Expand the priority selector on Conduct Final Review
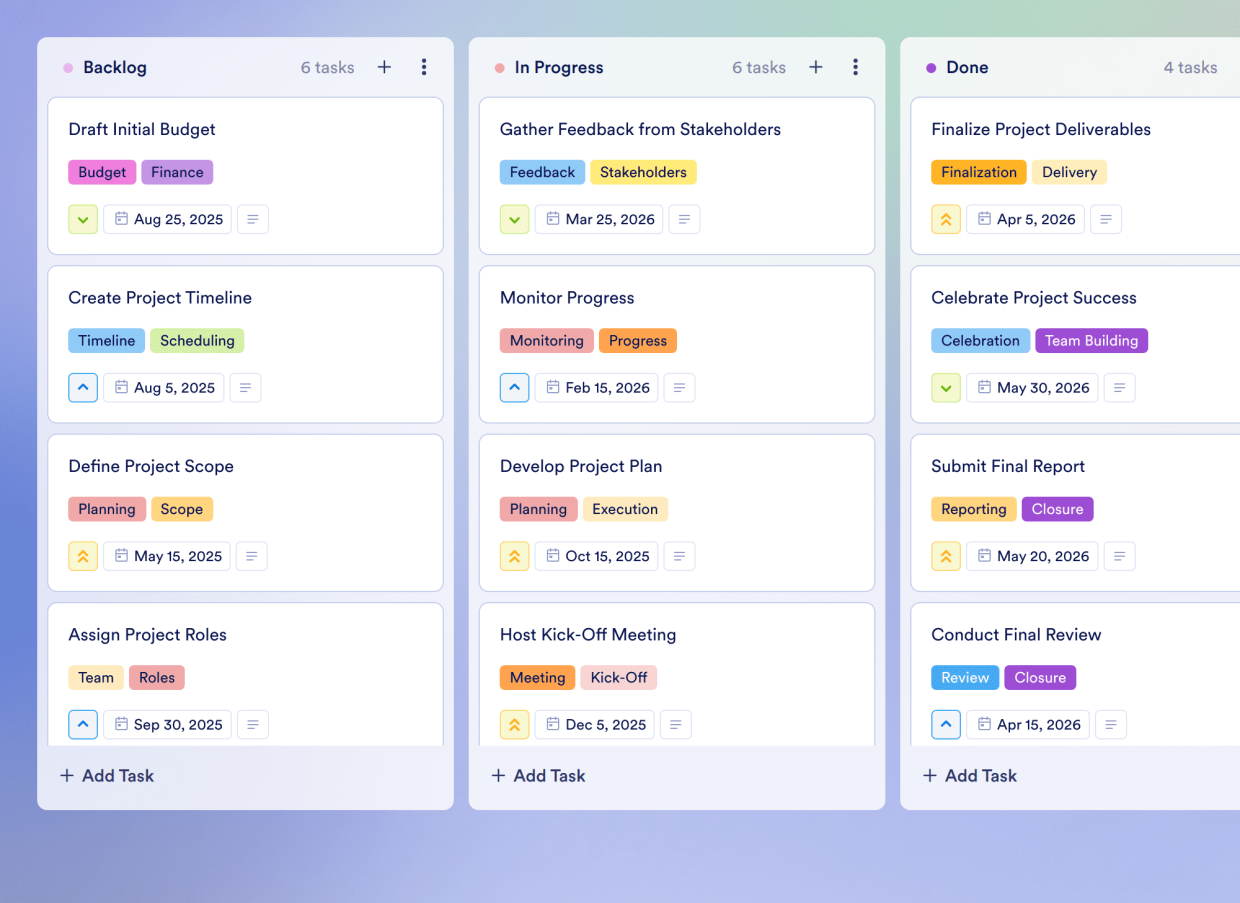The width and height of the screenshot is (1240, 903). pyautogui.click(x=946, y=724)
